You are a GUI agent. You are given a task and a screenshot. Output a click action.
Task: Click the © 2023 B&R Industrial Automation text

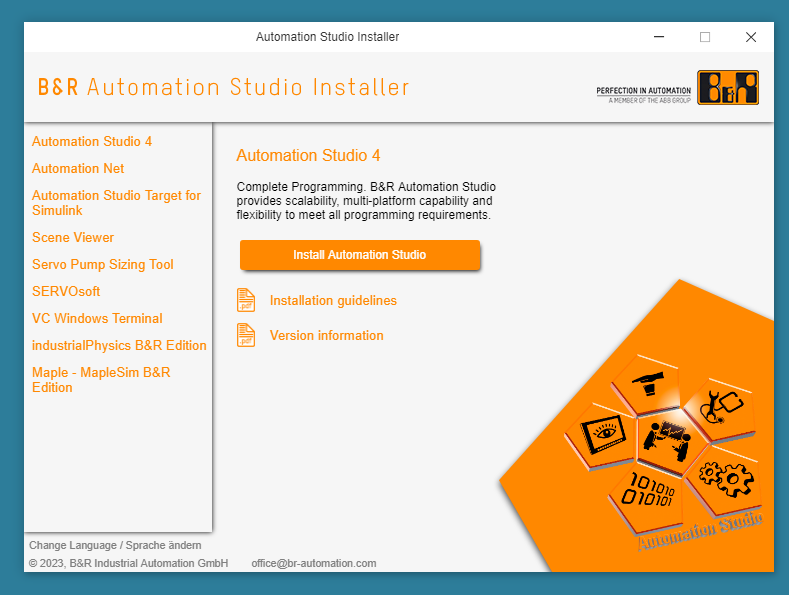(x=128, y=563)
